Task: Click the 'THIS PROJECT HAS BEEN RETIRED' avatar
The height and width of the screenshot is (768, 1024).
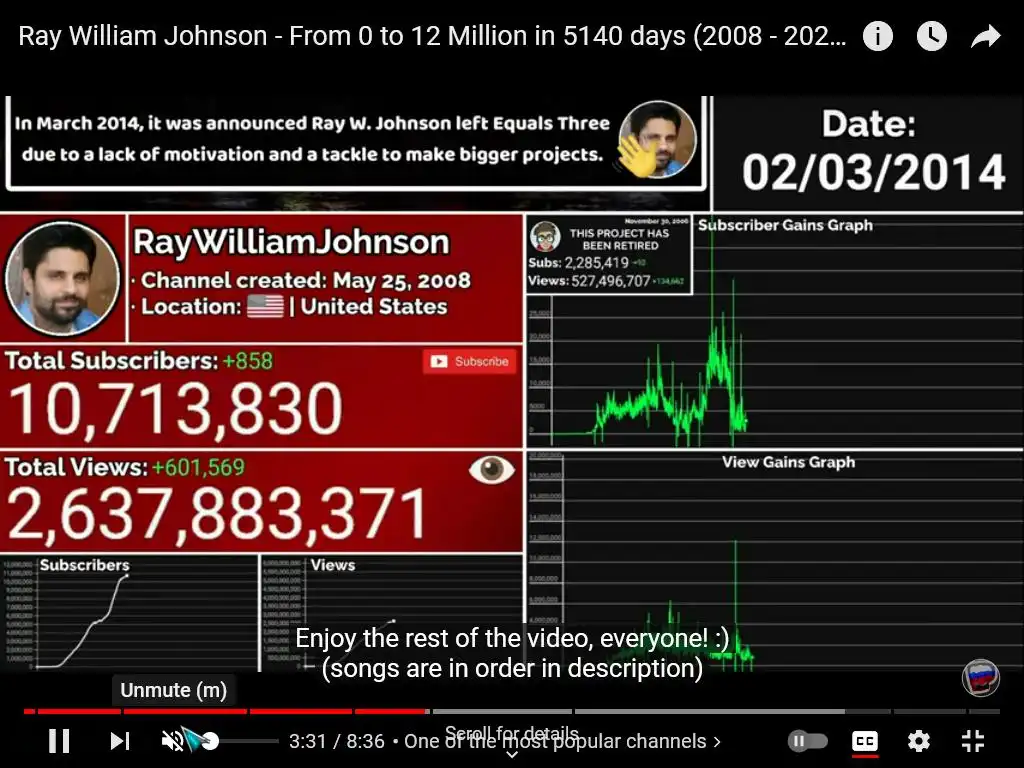Action: click(x=545, y=236)
